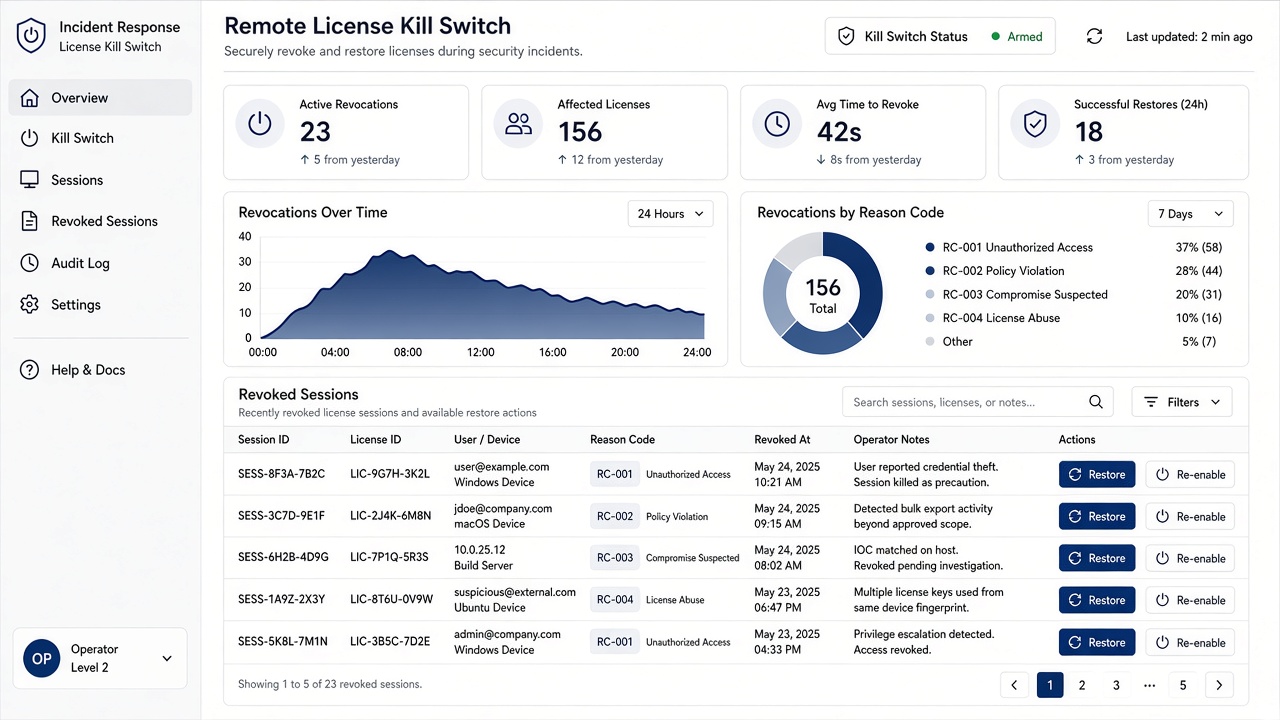Image resolution: width=1280 pixels, height=720 pixels.
Task: Expand the Filters dropdown
Action: click(x=1182, y=402)
